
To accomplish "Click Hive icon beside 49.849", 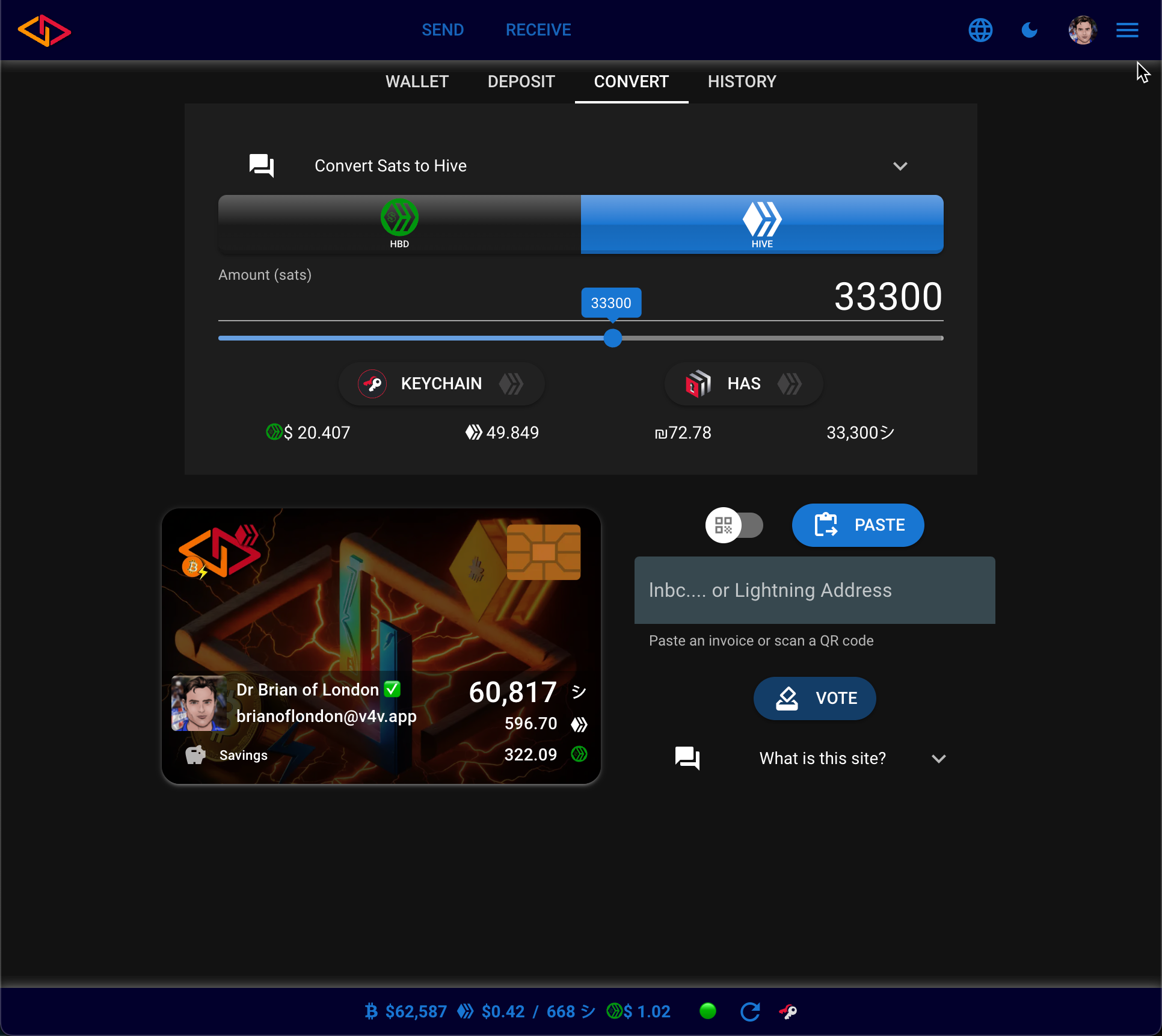I will click(474, 432).
